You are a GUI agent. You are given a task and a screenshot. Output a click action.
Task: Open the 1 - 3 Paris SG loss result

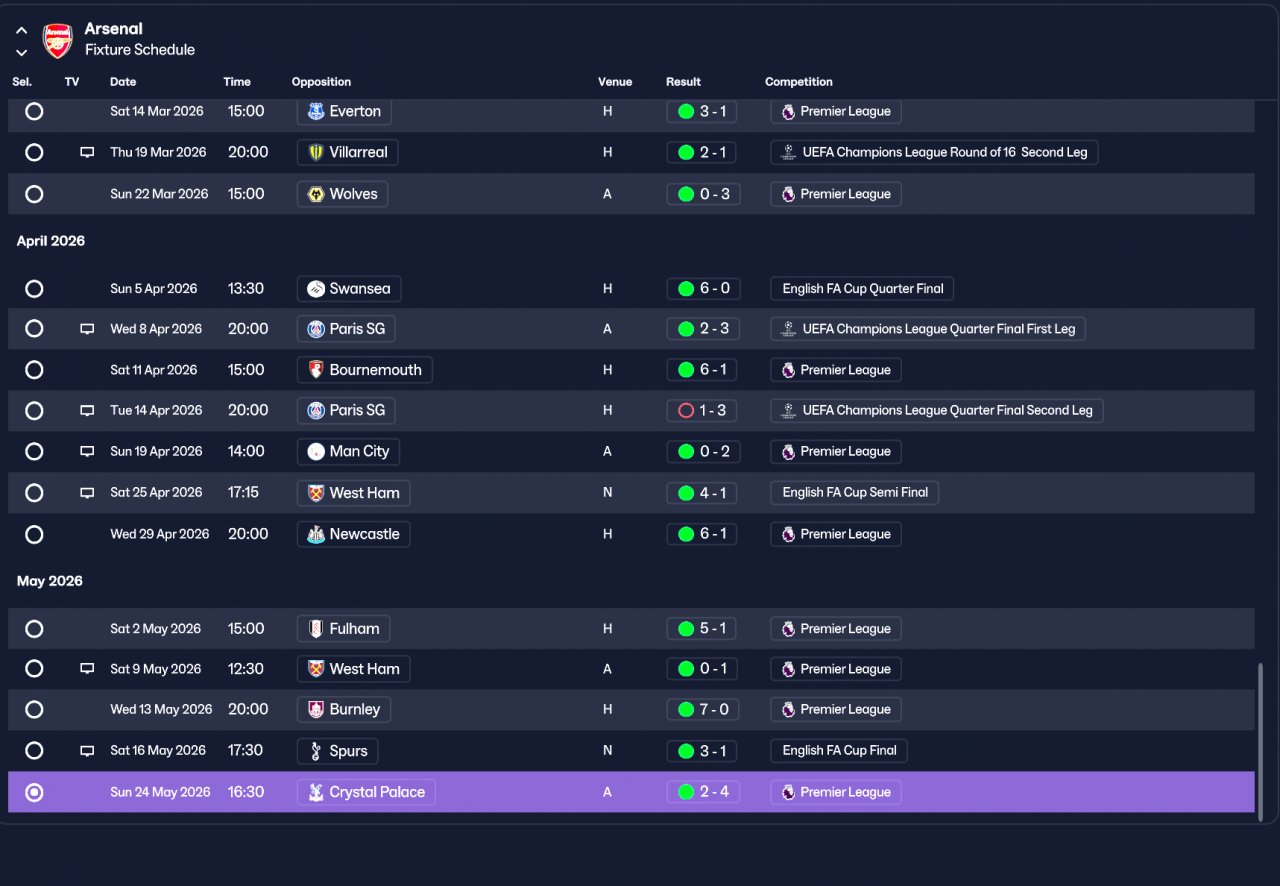pos(702,410)
